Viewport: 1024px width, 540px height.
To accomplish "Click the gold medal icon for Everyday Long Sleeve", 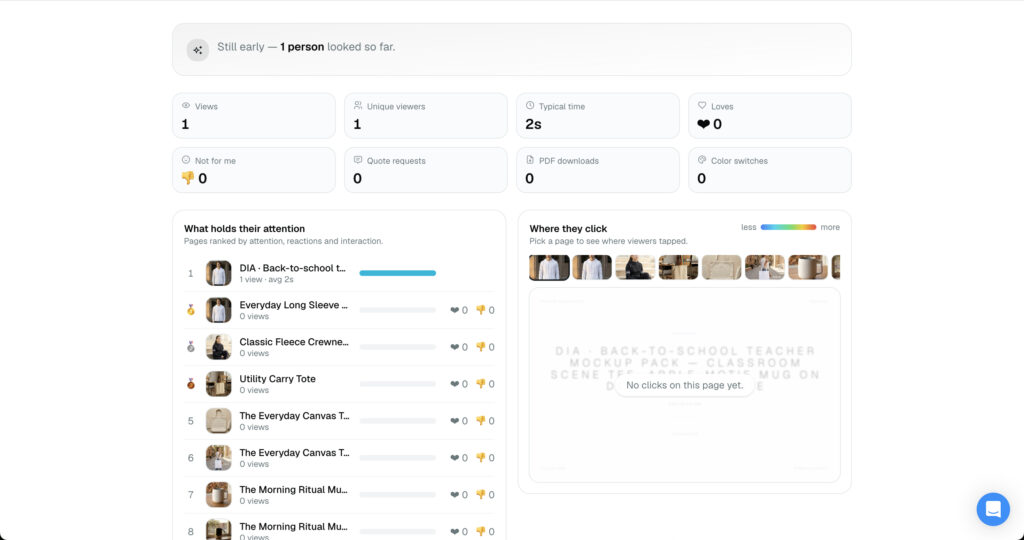I will [191, 310].
